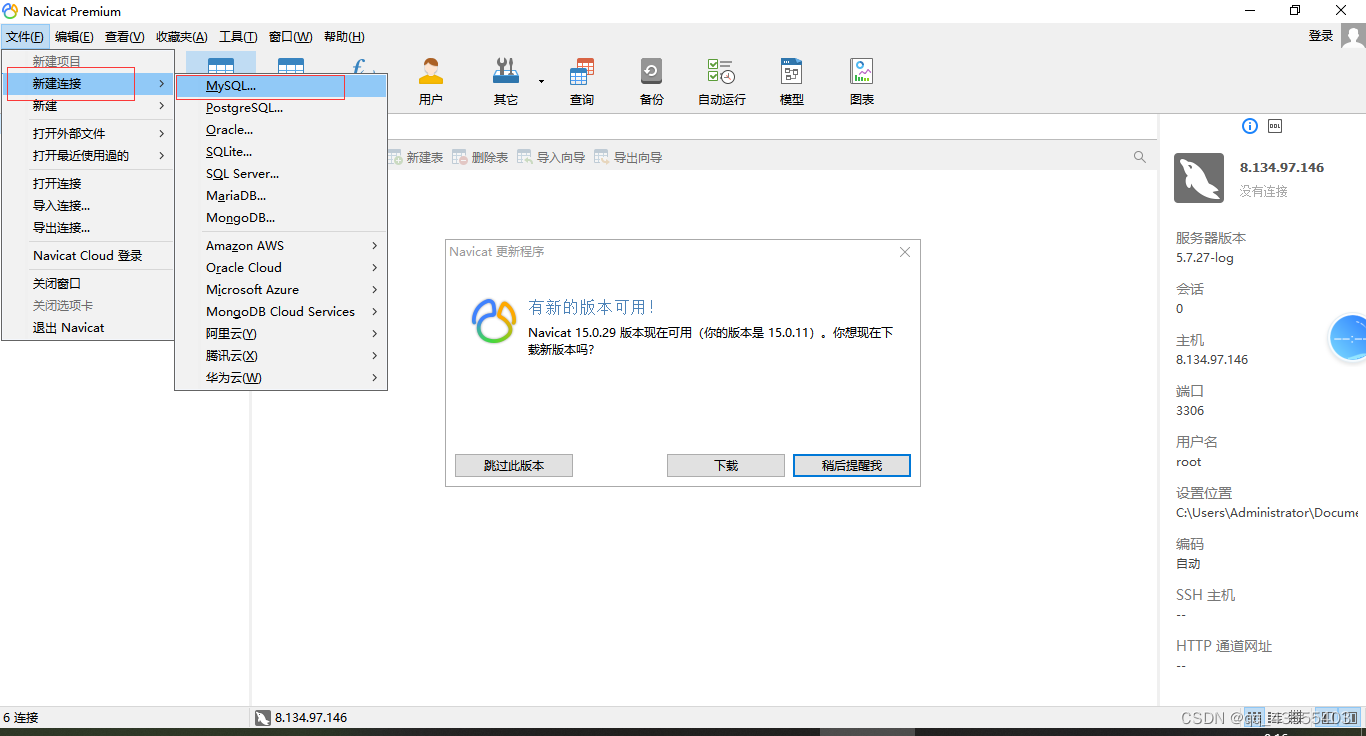Open the 收藏夹(A) menu
Image resolution: width=1366 pixels, height=736 pixels.
182,37
